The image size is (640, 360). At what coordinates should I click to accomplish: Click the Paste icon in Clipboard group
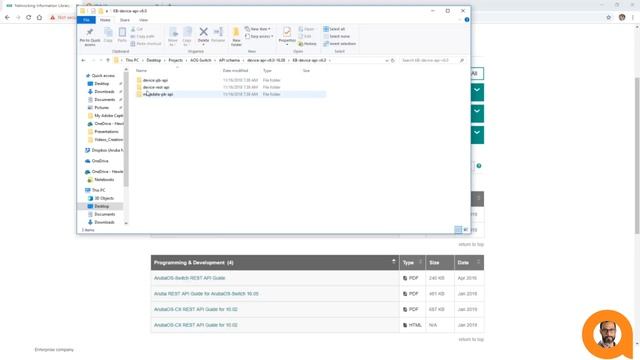[122, 35]
